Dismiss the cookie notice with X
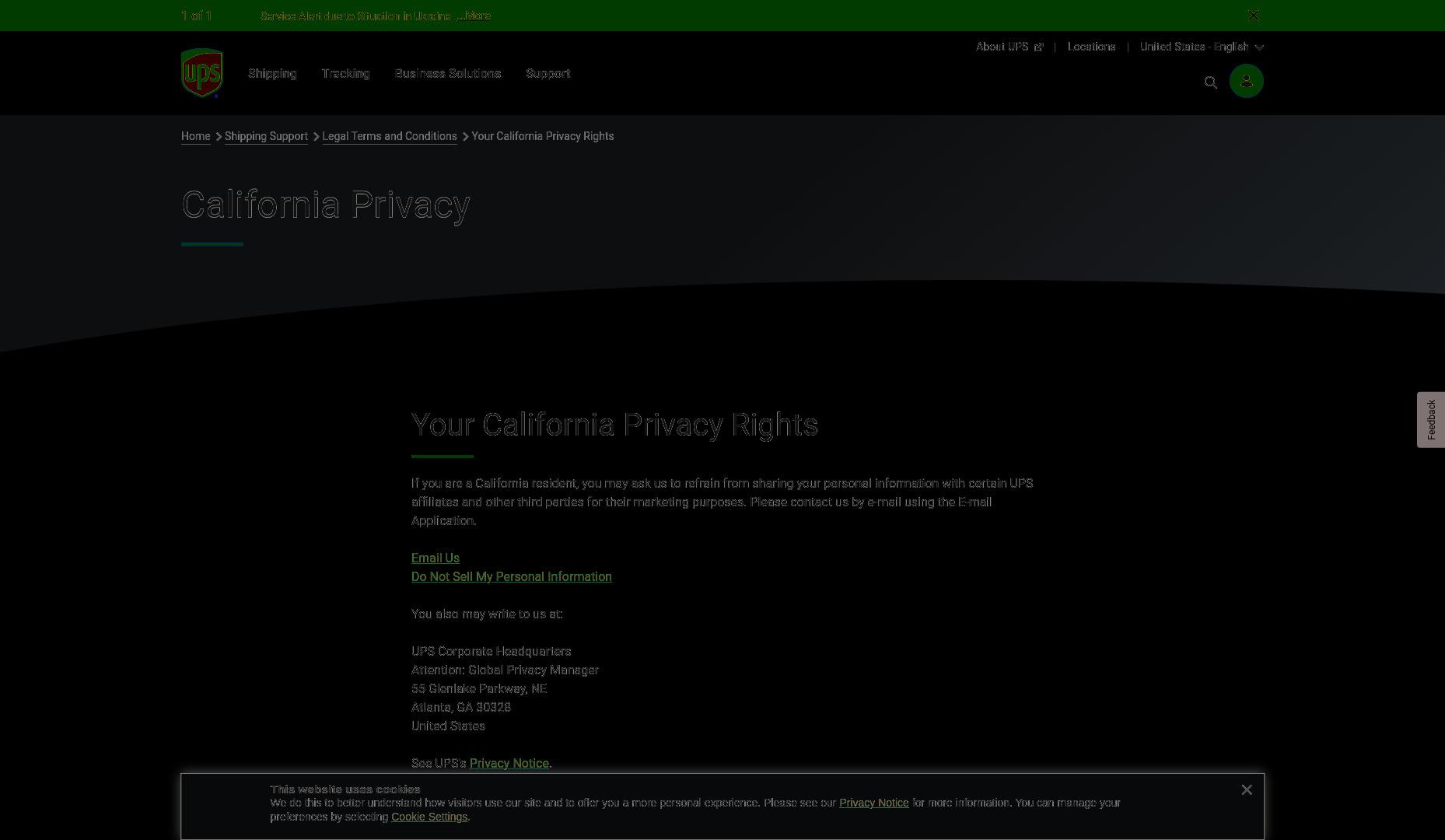The height and width of the screenshot is (840, 1445). 1247,790
